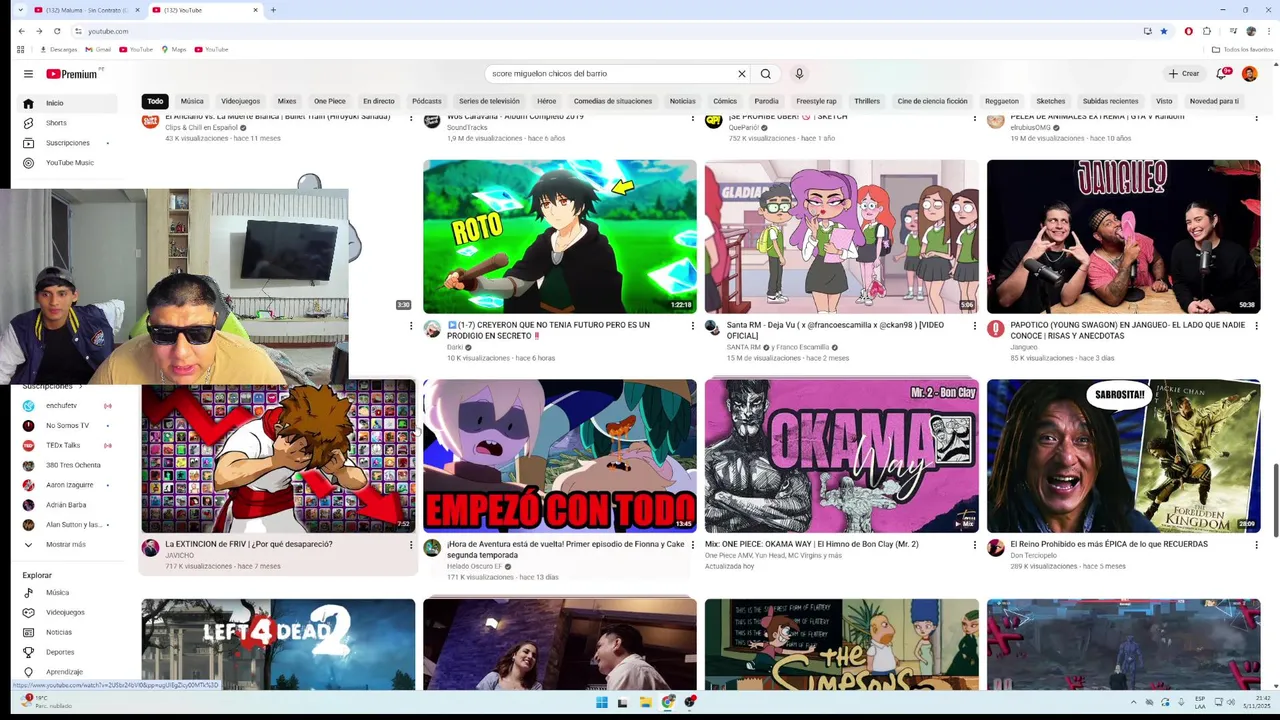Viewport: 1280px width, 720px height.
Task: Open options menu for Santa RM Deja Vu video
Action: click(x=974, y=325)
